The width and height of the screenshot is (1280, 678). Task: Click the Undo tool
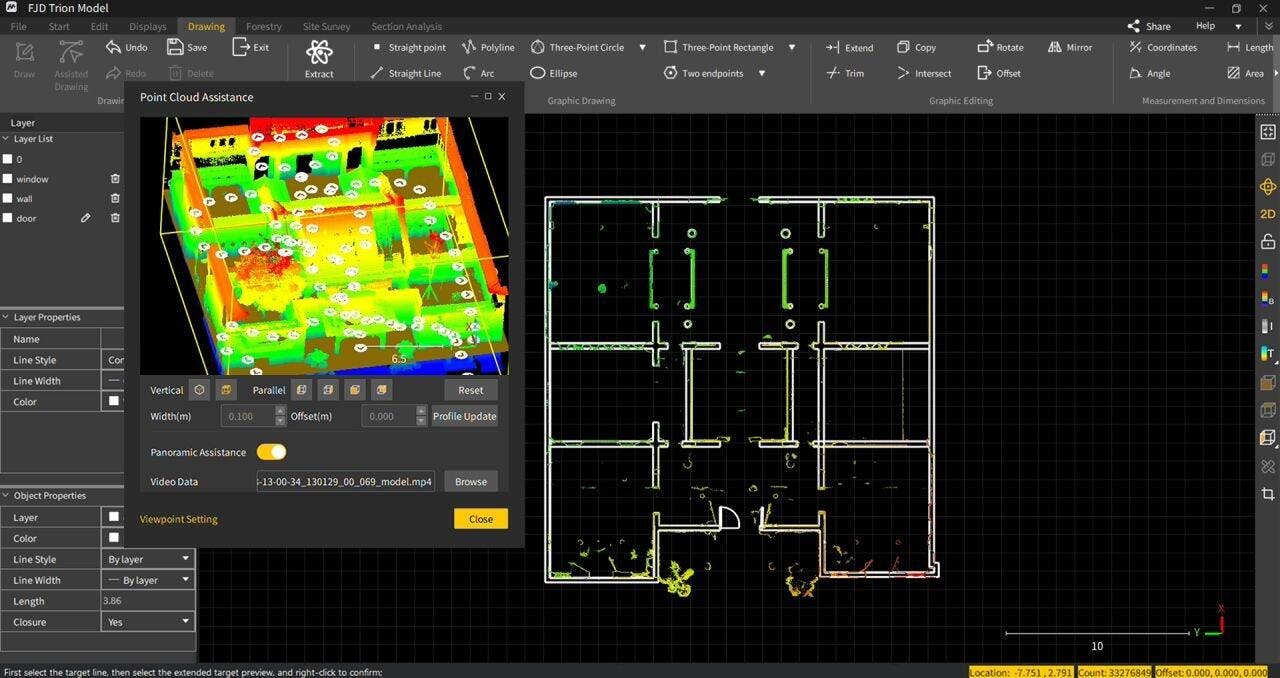127,47
